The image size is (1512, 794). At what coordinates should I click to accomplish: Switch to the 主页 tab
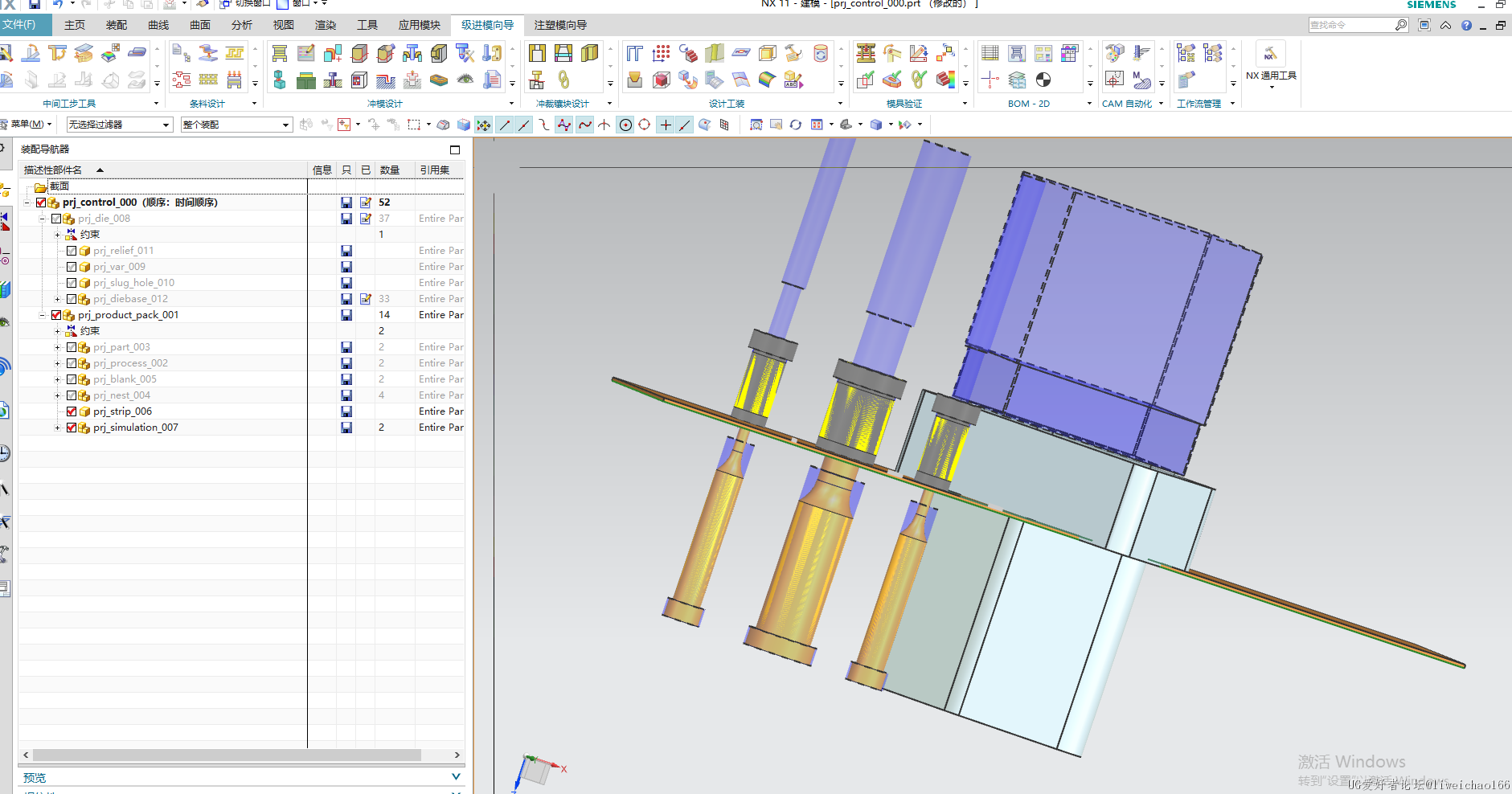(x=75, y=25)
